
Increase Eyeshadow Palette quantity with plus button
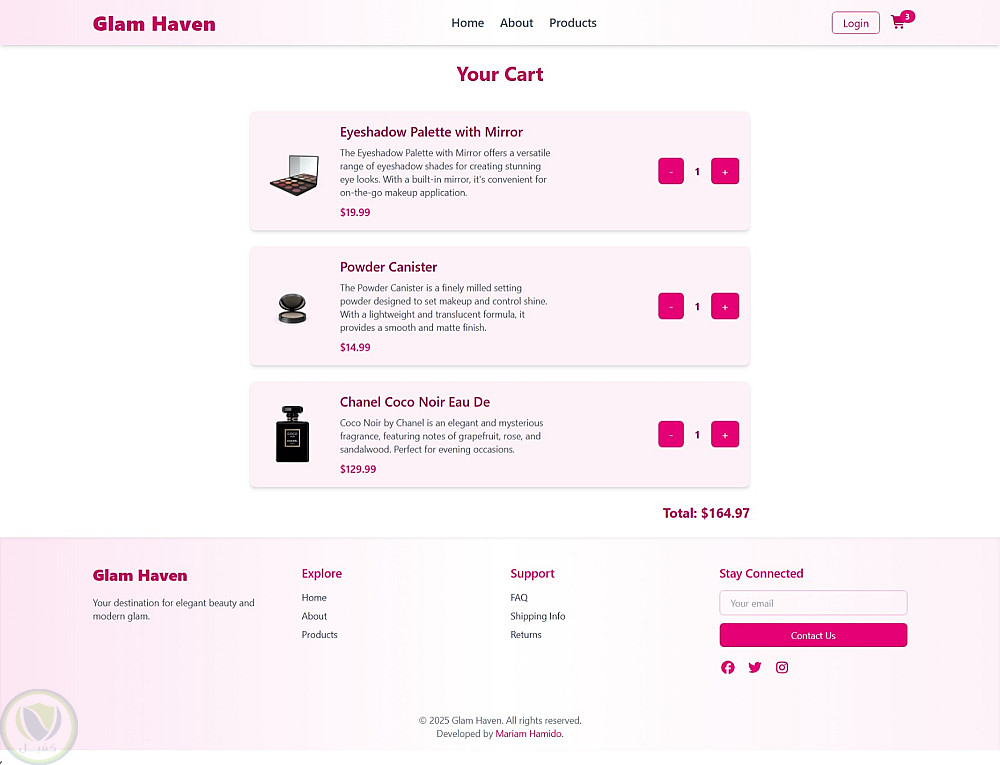(x=725, y=171)
